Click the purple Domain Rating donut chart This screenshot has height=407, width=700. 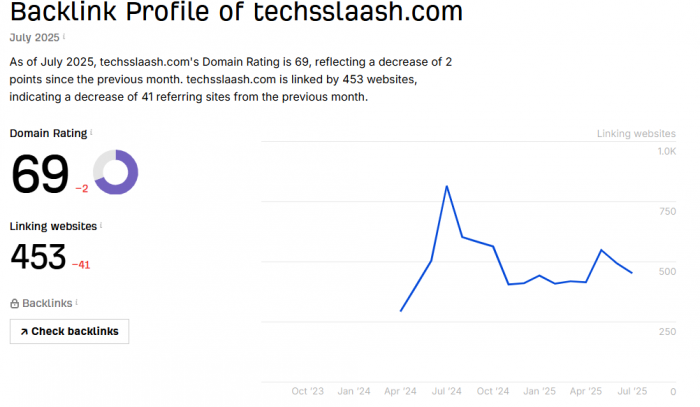pos(116,172)
